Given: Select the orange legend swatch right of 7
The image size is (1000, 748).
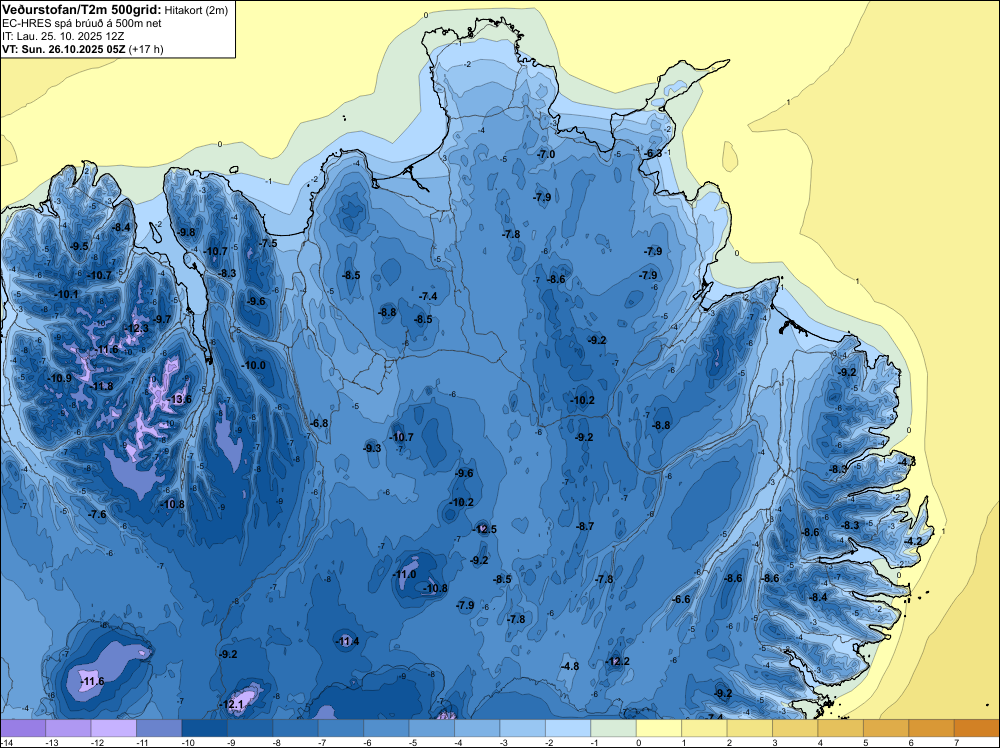Looking at the screenshot, I should point(977,728).
